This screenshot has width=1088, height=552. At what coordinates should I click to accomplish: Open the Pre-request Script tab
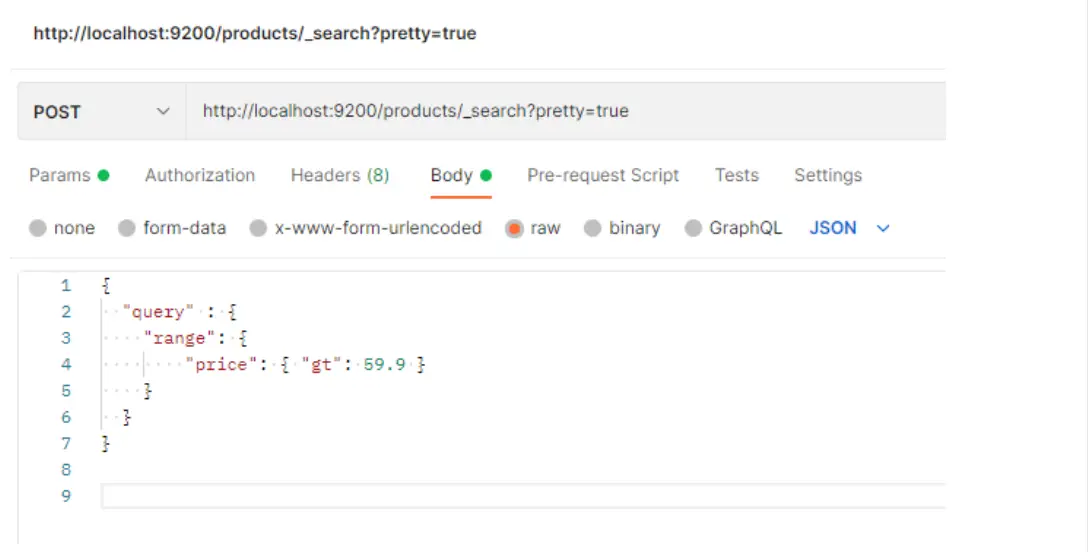603,175
